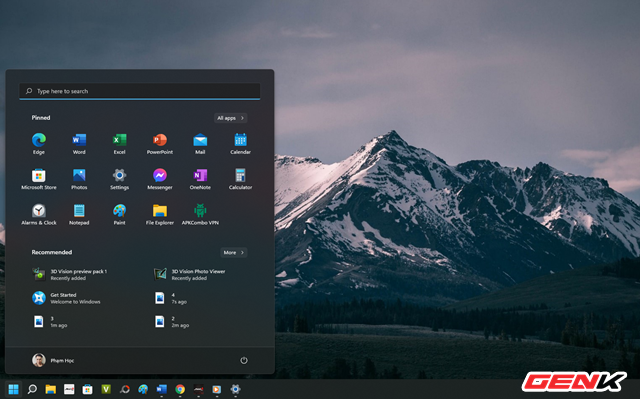This screenshot has height=399, width=640.
Task: Open the green V app on taskbar
Action: pyautogui.click(x=106, y=389)
